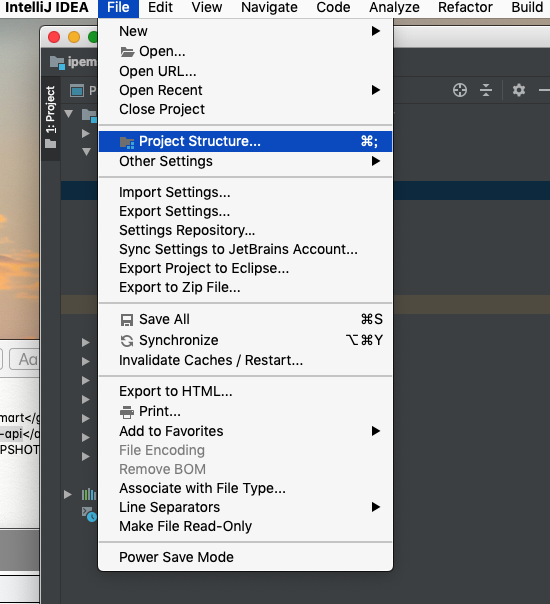The width and height of the screenshot is (550, 604).
Task: Open Settings Repository...
Action: 245,230
